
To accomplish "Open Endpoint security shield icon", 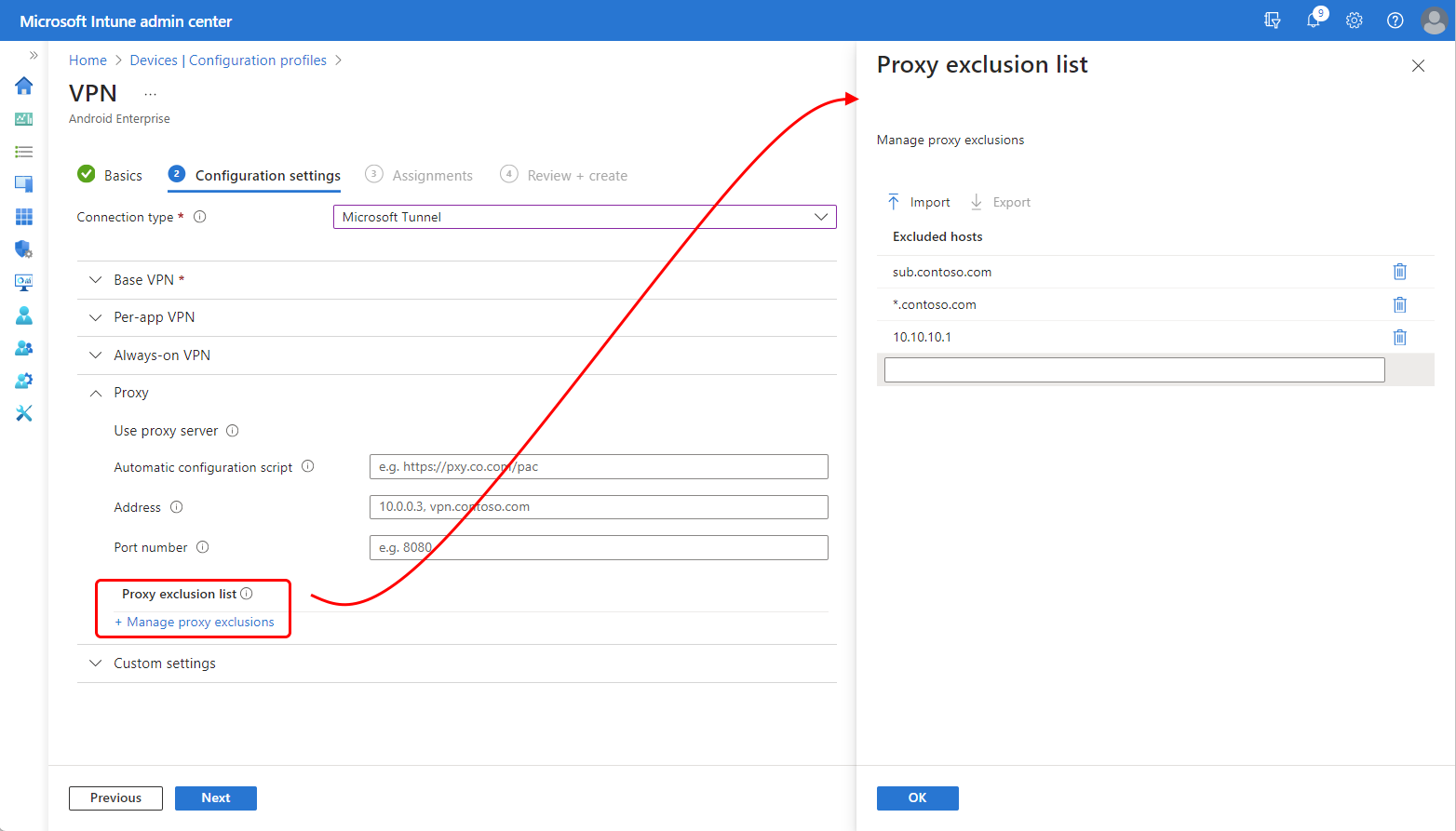I will (x=24, y=249).
